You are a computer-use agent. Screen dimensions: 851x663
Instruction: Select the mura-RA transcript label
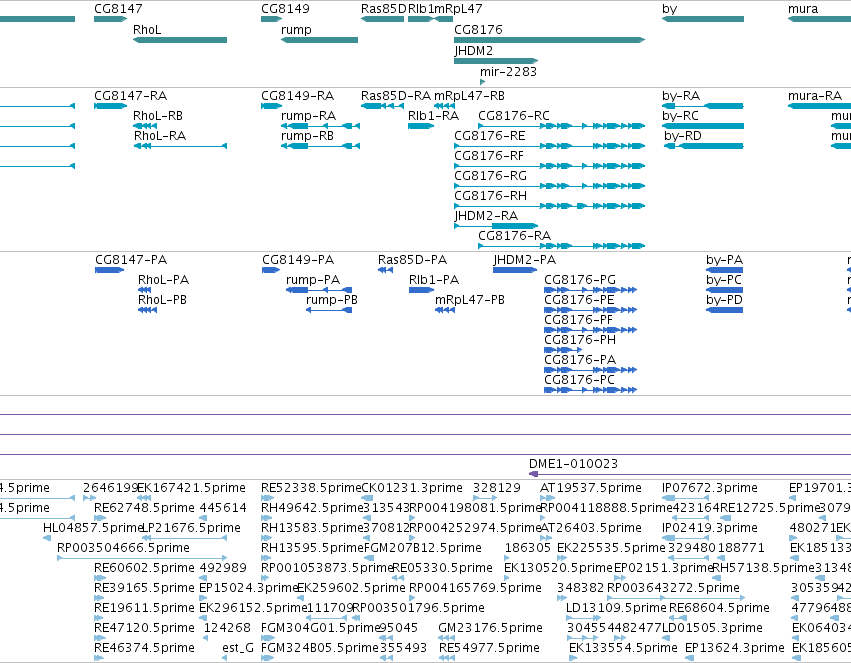point(815,96)
